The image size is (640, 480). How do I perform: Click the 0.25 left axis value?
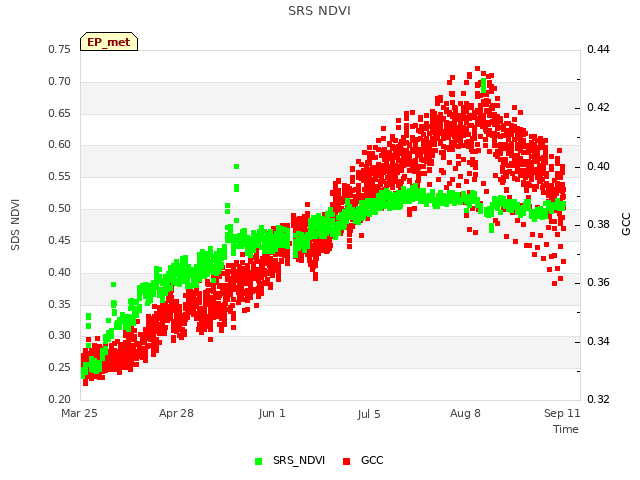60,367
